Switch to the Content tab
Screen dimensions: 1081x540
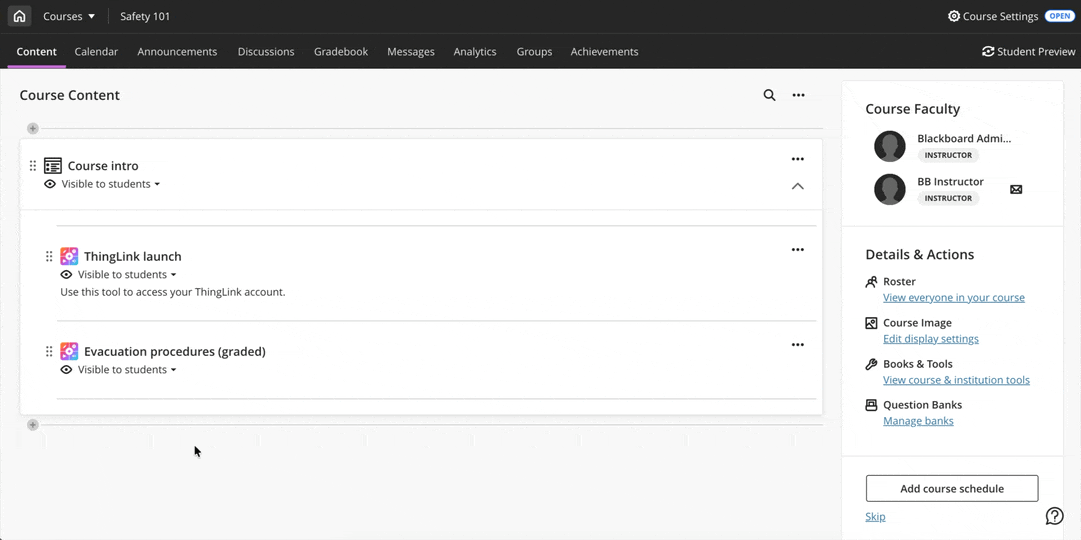click(x=37, y=52)
